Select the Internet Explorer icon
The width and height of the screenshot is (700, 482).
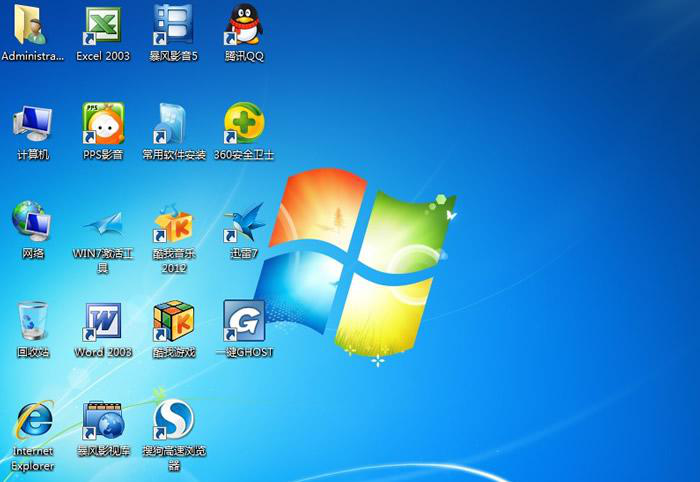[x=34, y=420]
